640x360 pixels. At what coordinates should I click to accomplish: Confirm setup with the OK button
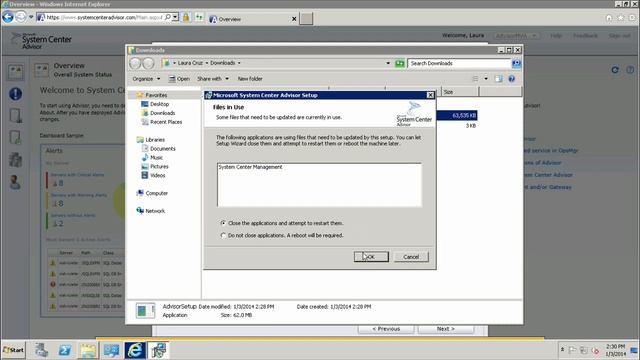pyautogui.click(x=371, y=257)
